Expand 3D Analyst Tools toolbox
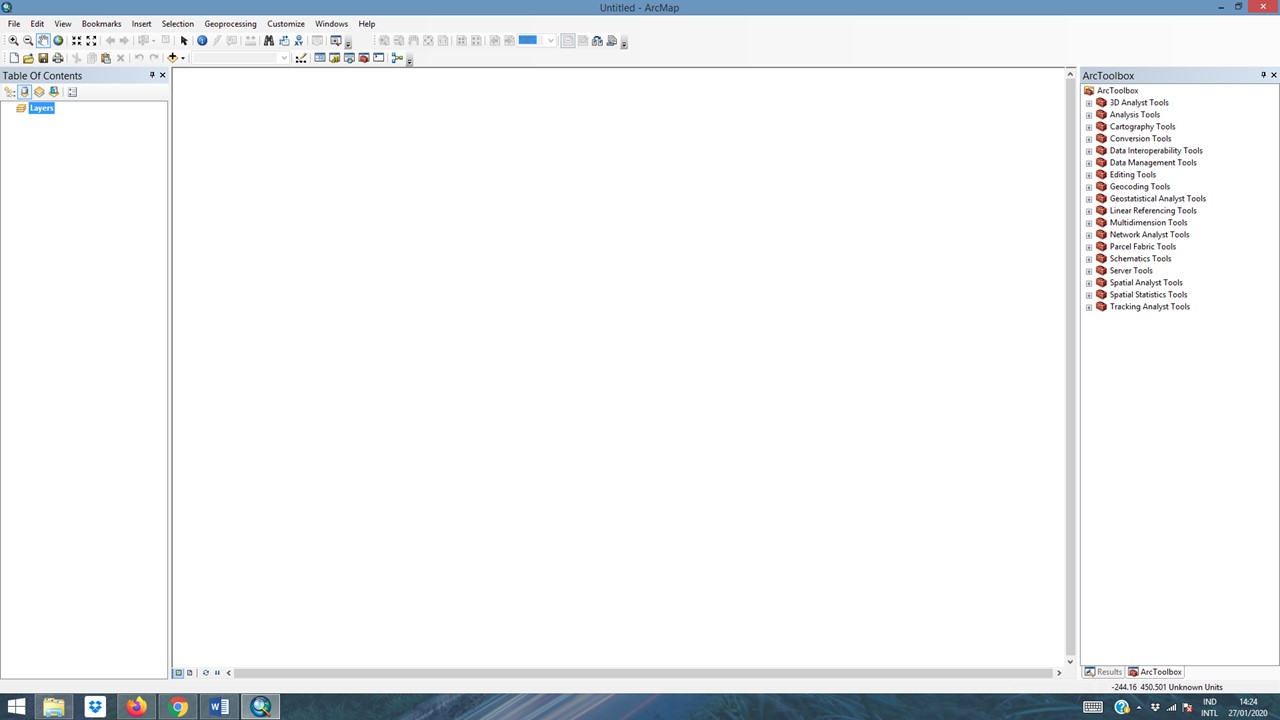Image resolution: width=1280 pixels, height=720 pixels. (1089, 103)
